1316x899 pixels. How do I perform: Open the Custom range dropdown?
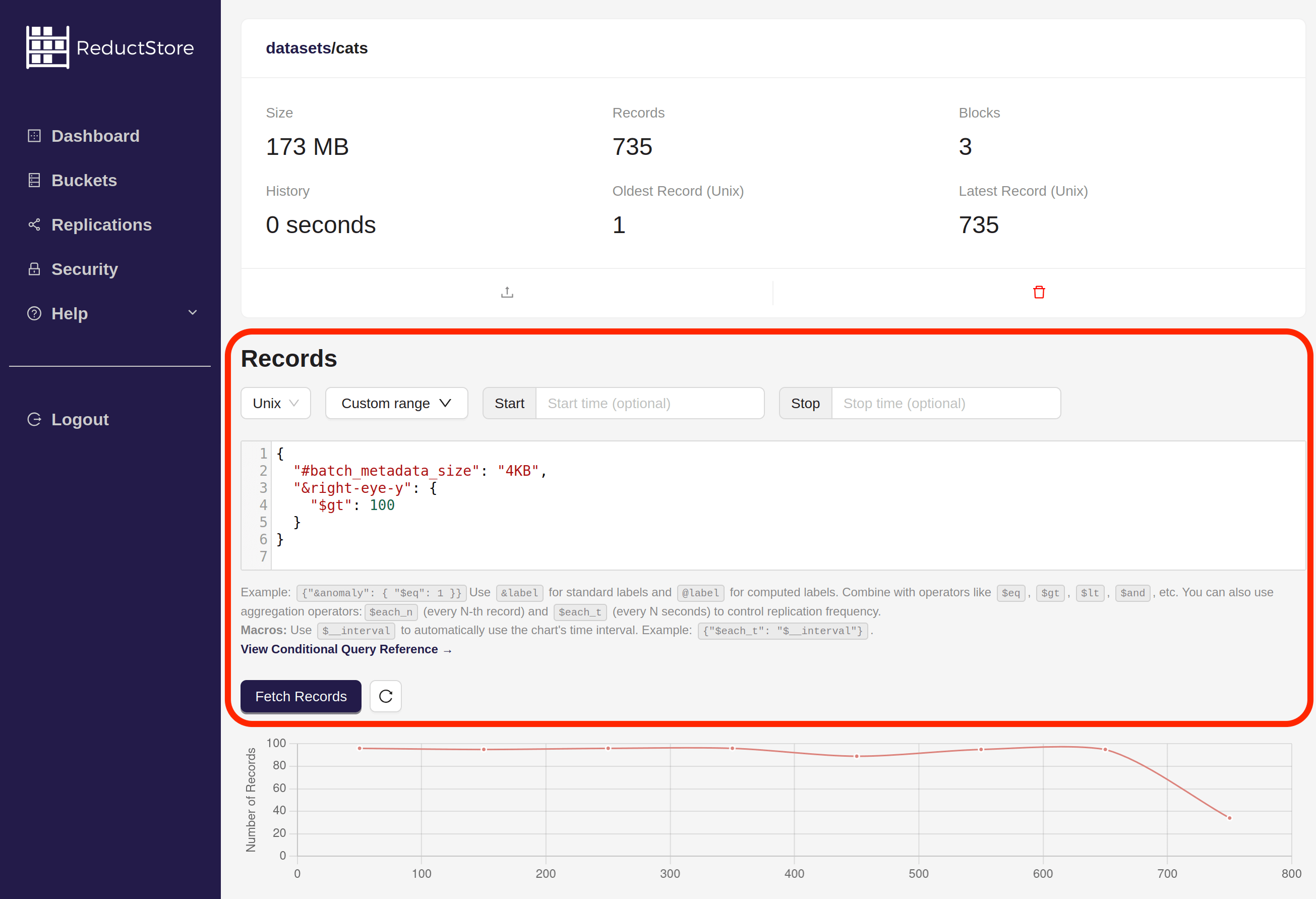click(396, 403)
